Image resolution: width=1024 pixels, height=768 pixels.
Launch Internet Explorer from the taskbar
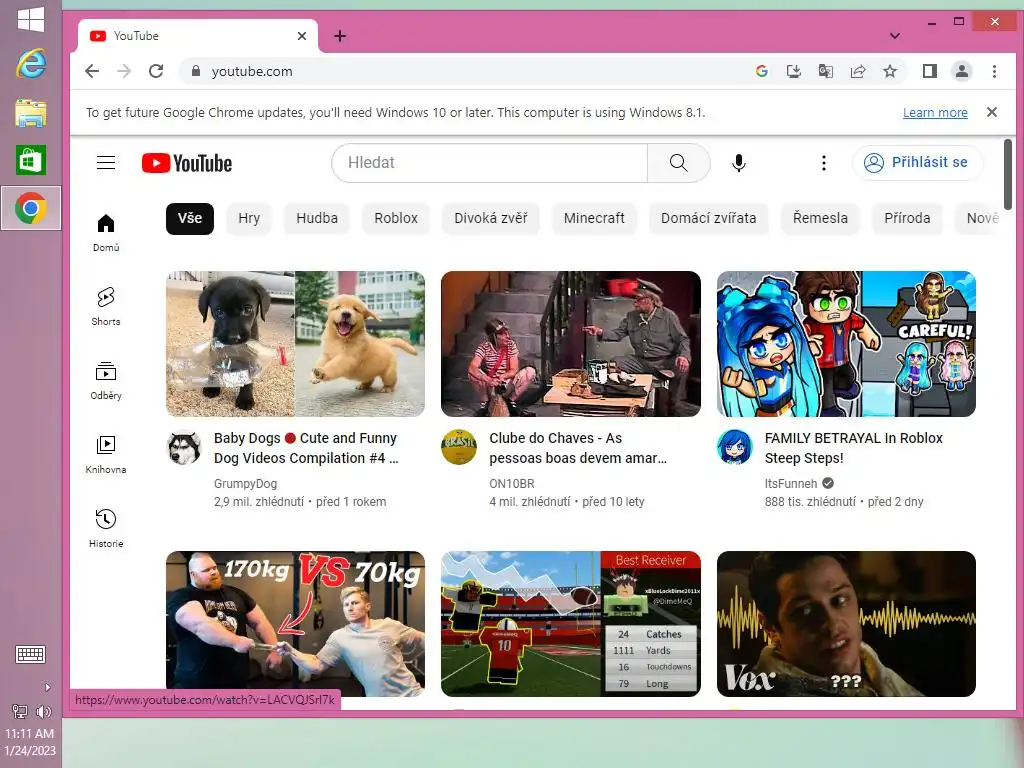point(31,63)
